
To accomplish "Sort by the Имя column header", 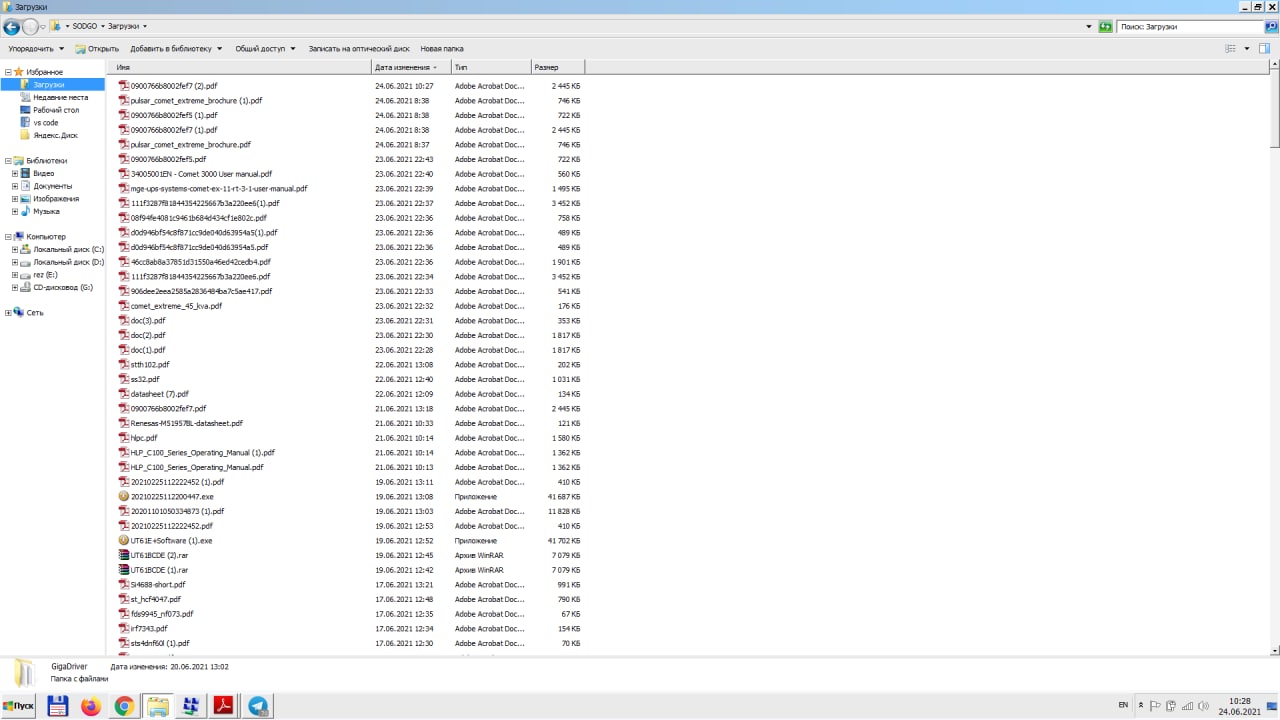I will 240,67.
